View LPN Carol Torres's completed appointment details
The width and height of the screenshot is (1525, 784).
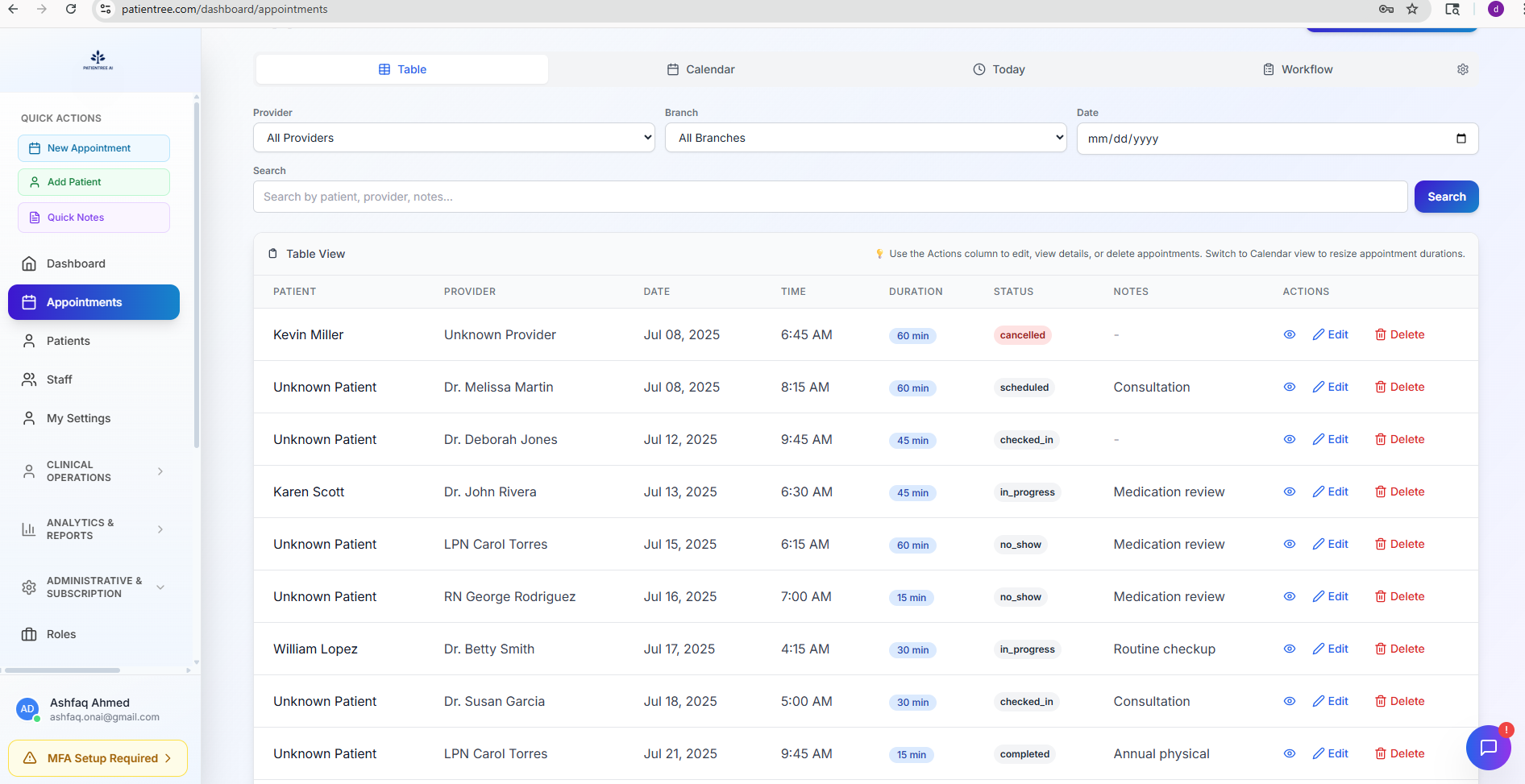[1289, 753]
